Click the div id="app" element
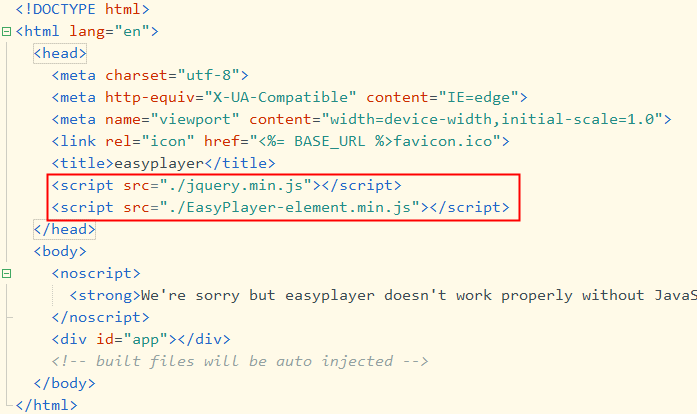Viewport: 697px width, 414px height. pyautogui.click(x=141, y=339)
